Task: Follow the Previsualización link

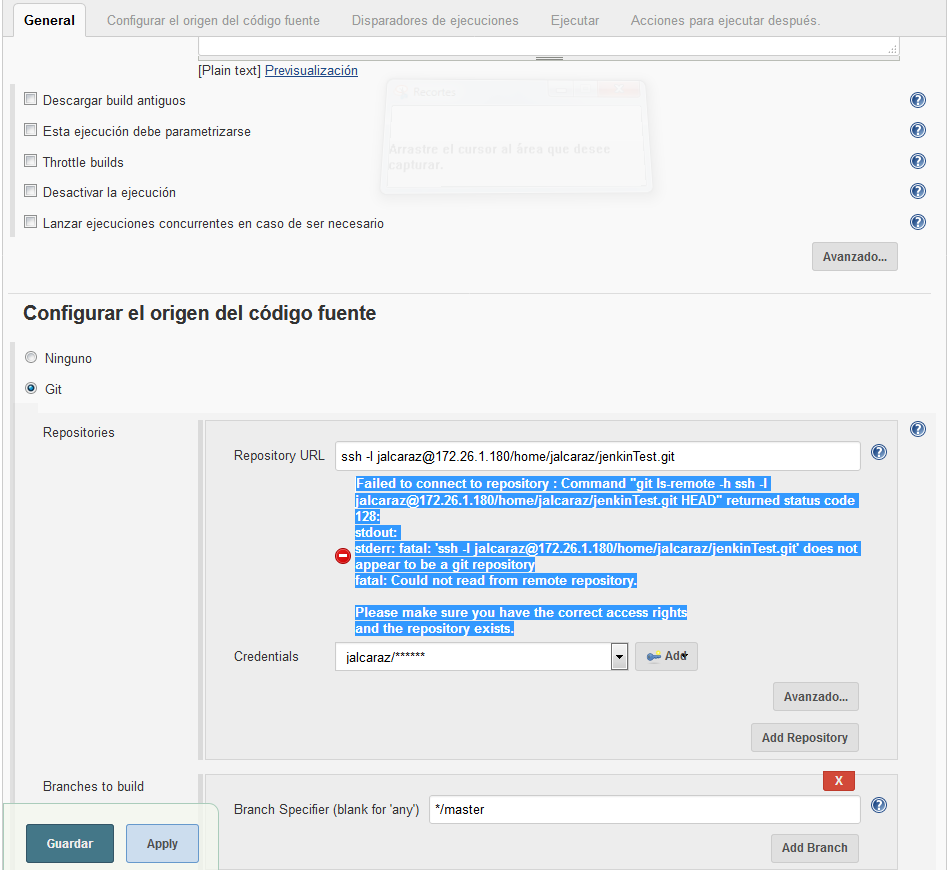Action: [311, 70]
